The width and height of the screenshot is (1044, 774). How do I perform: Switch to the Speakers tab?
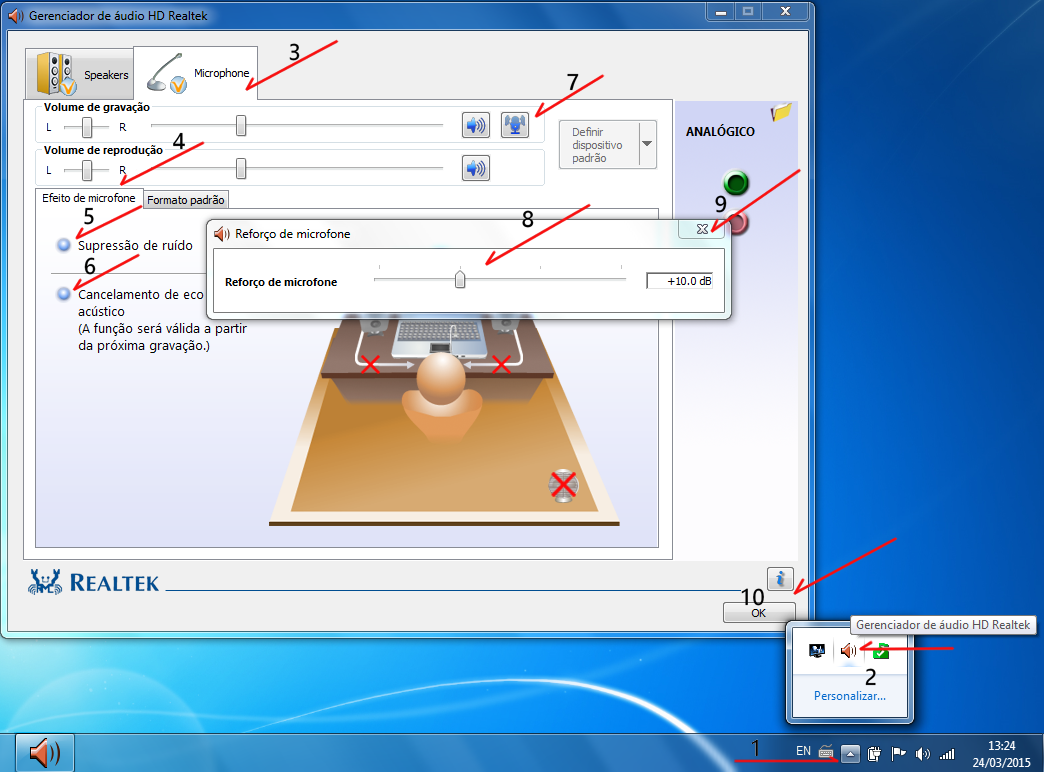(x=80, y=73)
